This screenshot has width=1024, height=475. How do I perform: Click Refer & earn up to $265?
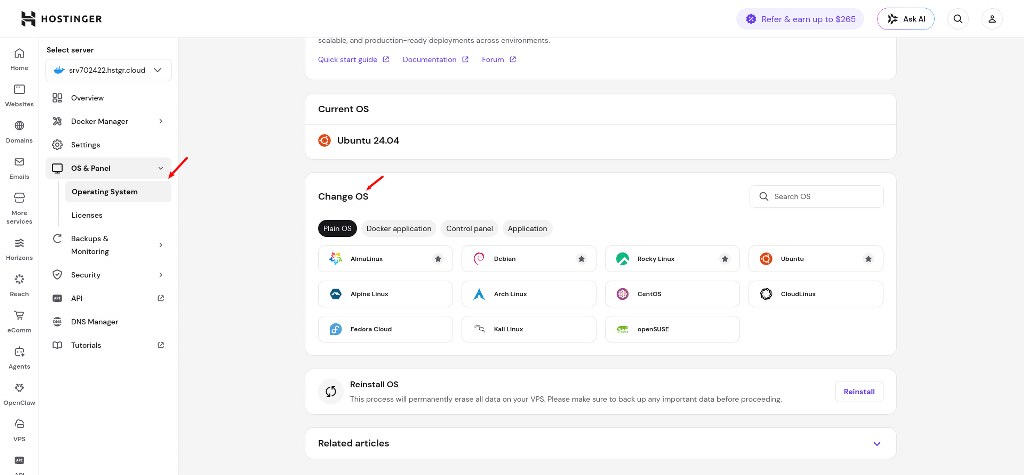800,19
